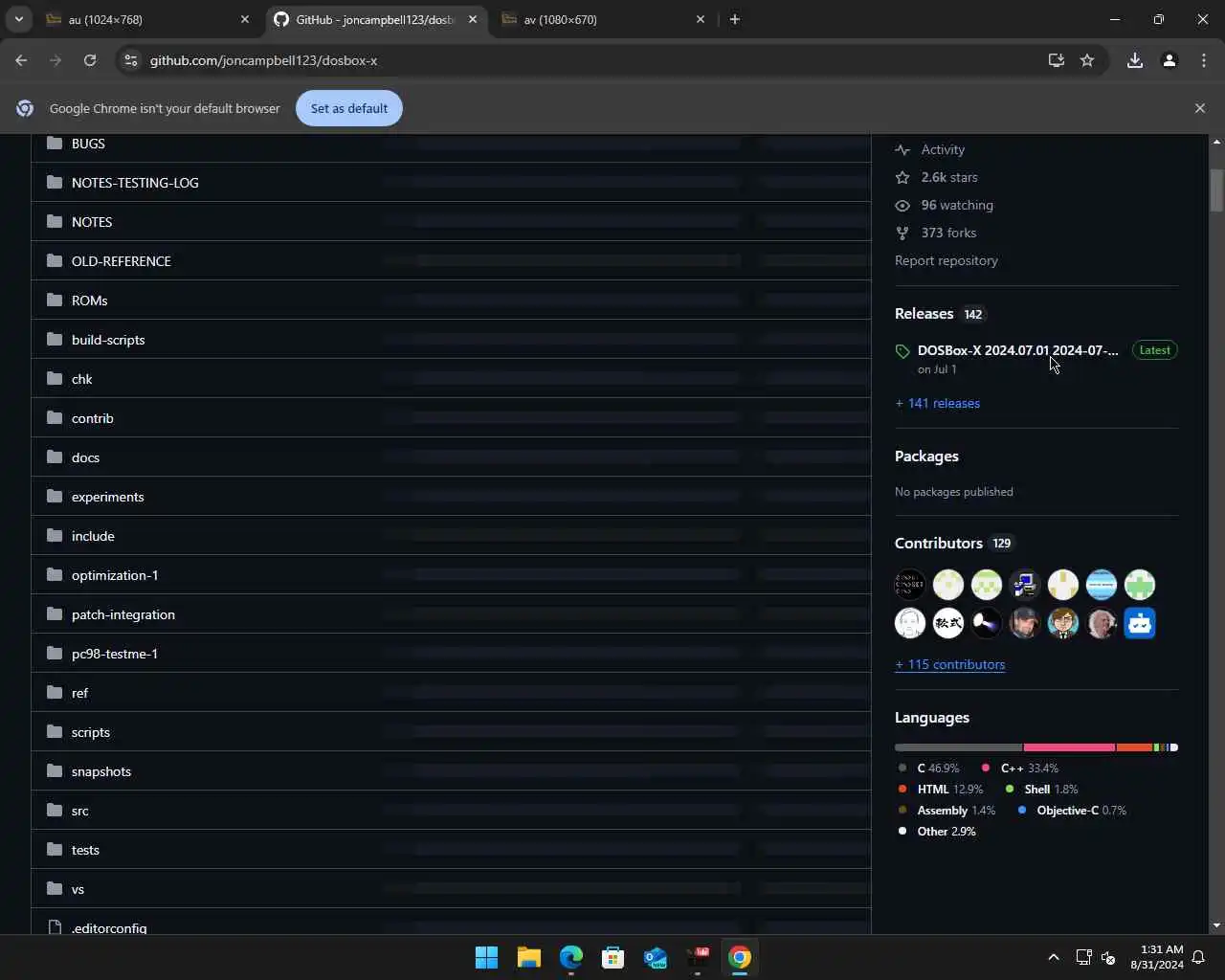This screenshot has height=980, width=1225.
Task: Open the OLD-REFERENCE folder
Action: [x=122, y=261]
